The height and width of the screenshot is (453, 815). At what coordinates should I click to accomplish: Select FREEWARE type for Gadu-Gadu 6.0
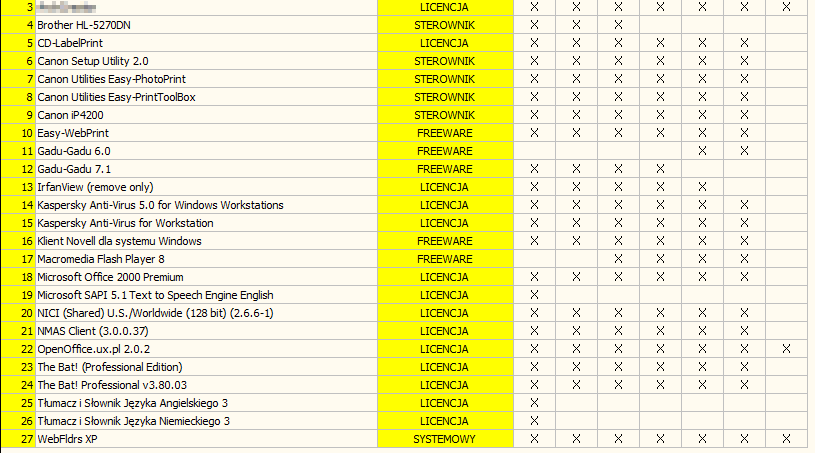(445, 151)
